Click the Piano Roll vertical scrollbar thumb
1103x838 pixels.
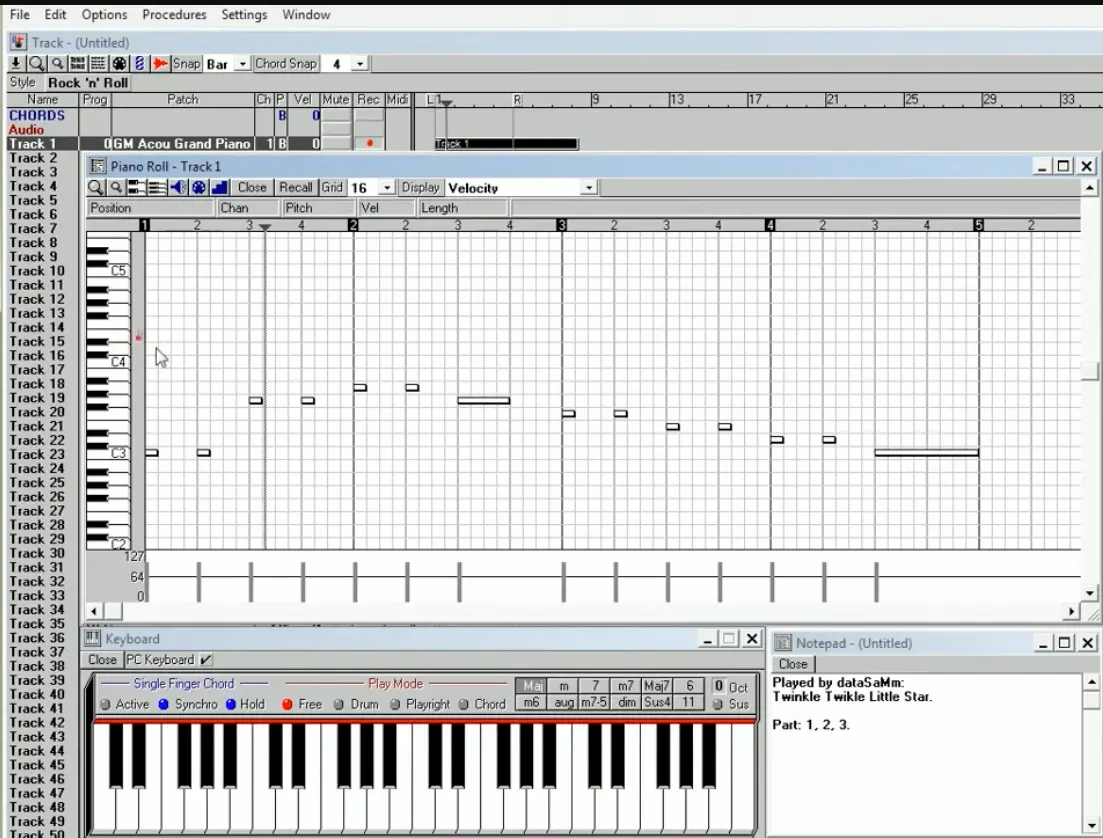coord(1090,371)
